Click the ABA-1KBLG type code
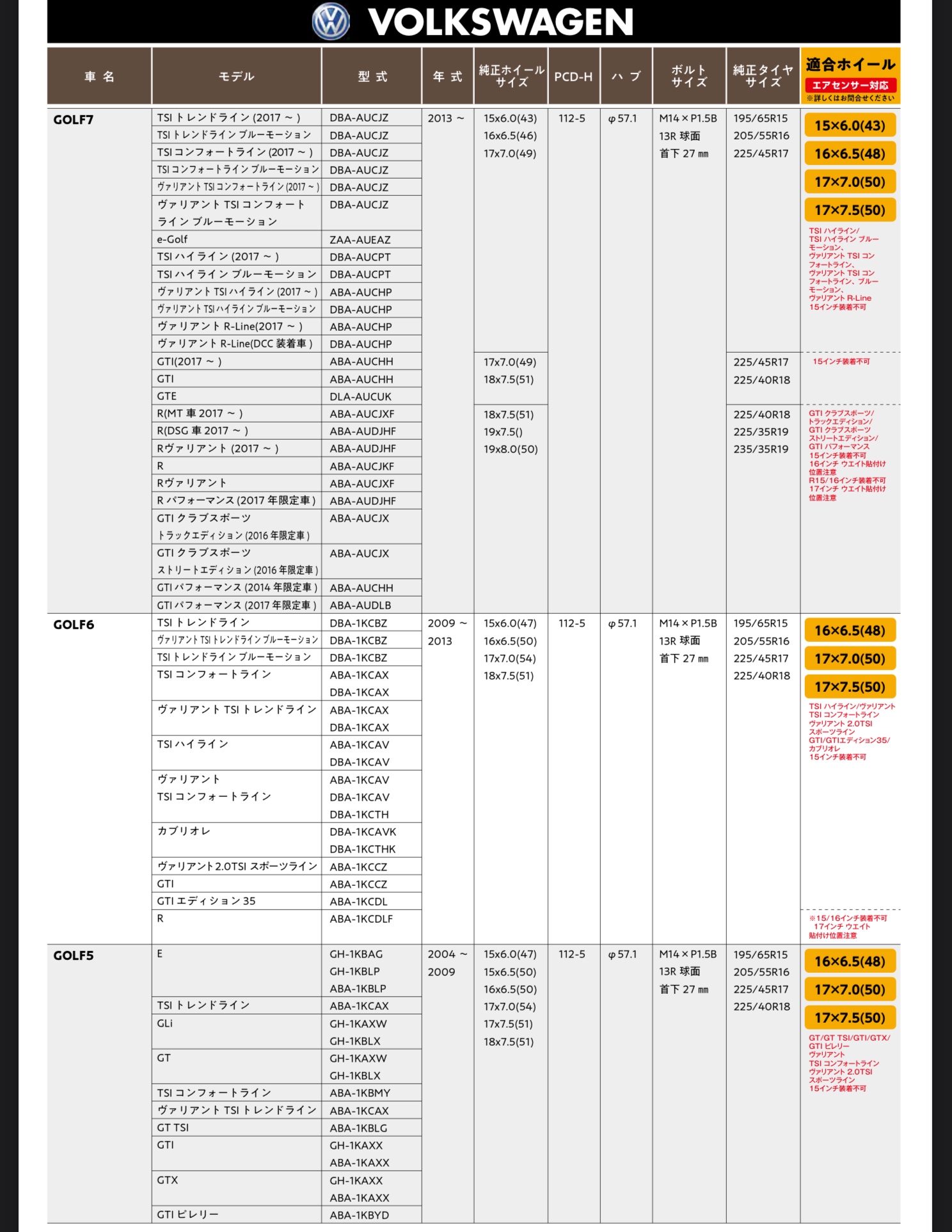Image resolution: width=952 pixels, height=1232 pixels. point(359,1128)
